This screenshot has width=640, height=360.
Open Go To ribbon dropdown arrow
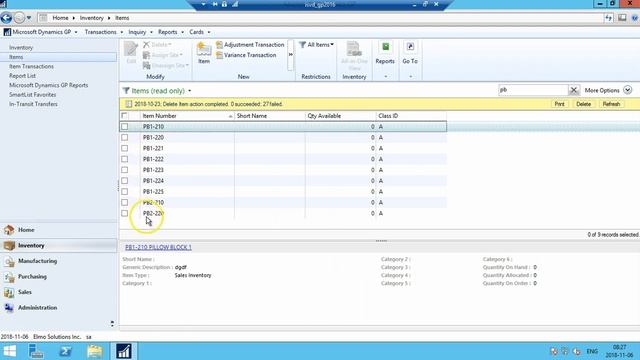(410, 76)
